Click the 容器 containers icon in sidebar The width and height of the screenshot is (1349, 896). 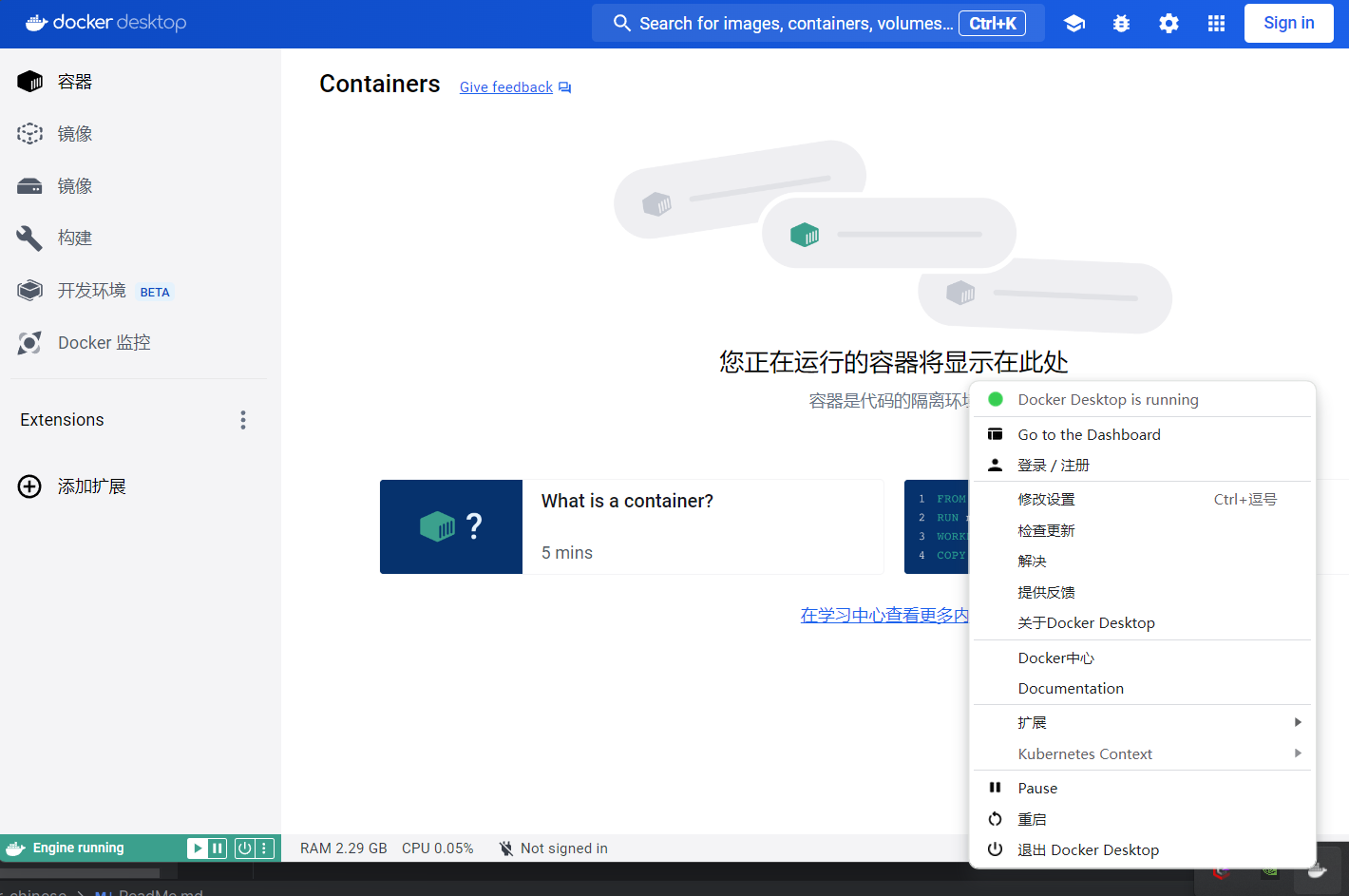(30, 82)
